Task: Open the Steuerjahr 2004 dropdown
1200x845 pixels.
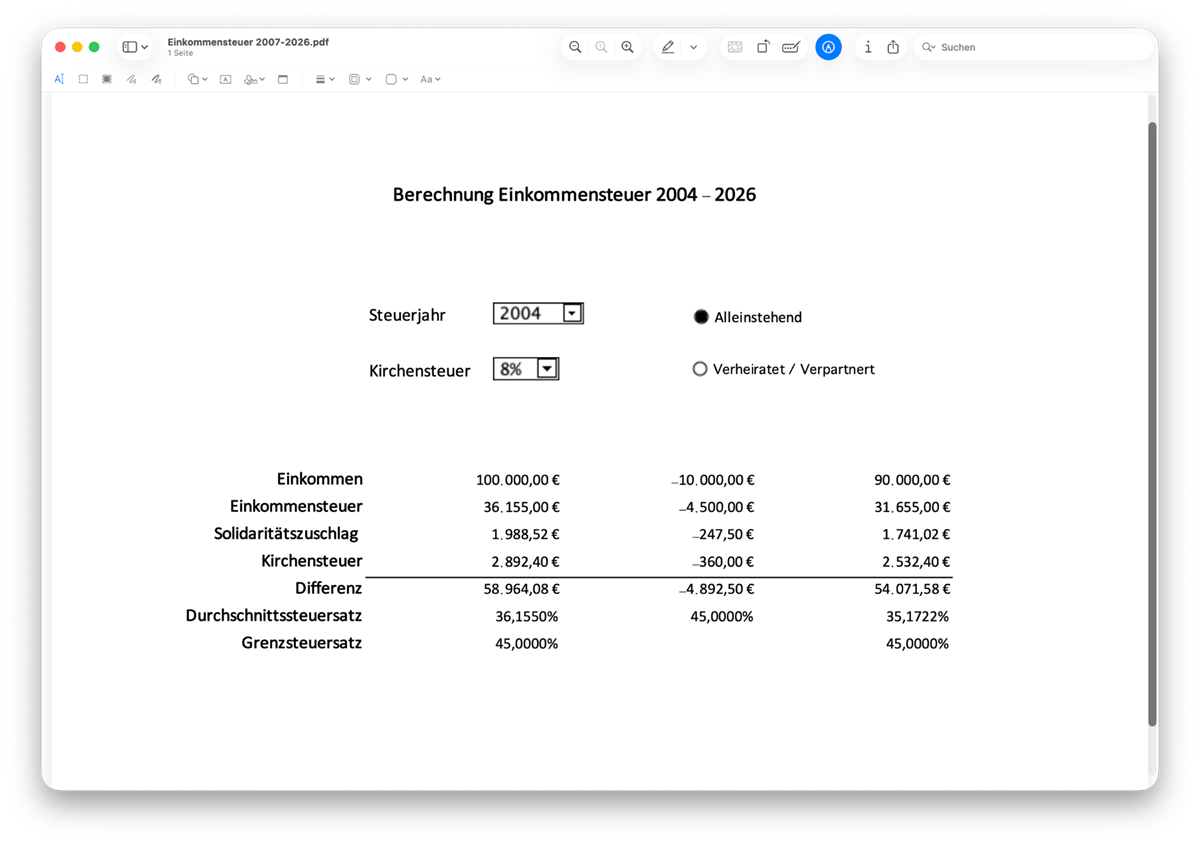Action: (571, 314)
